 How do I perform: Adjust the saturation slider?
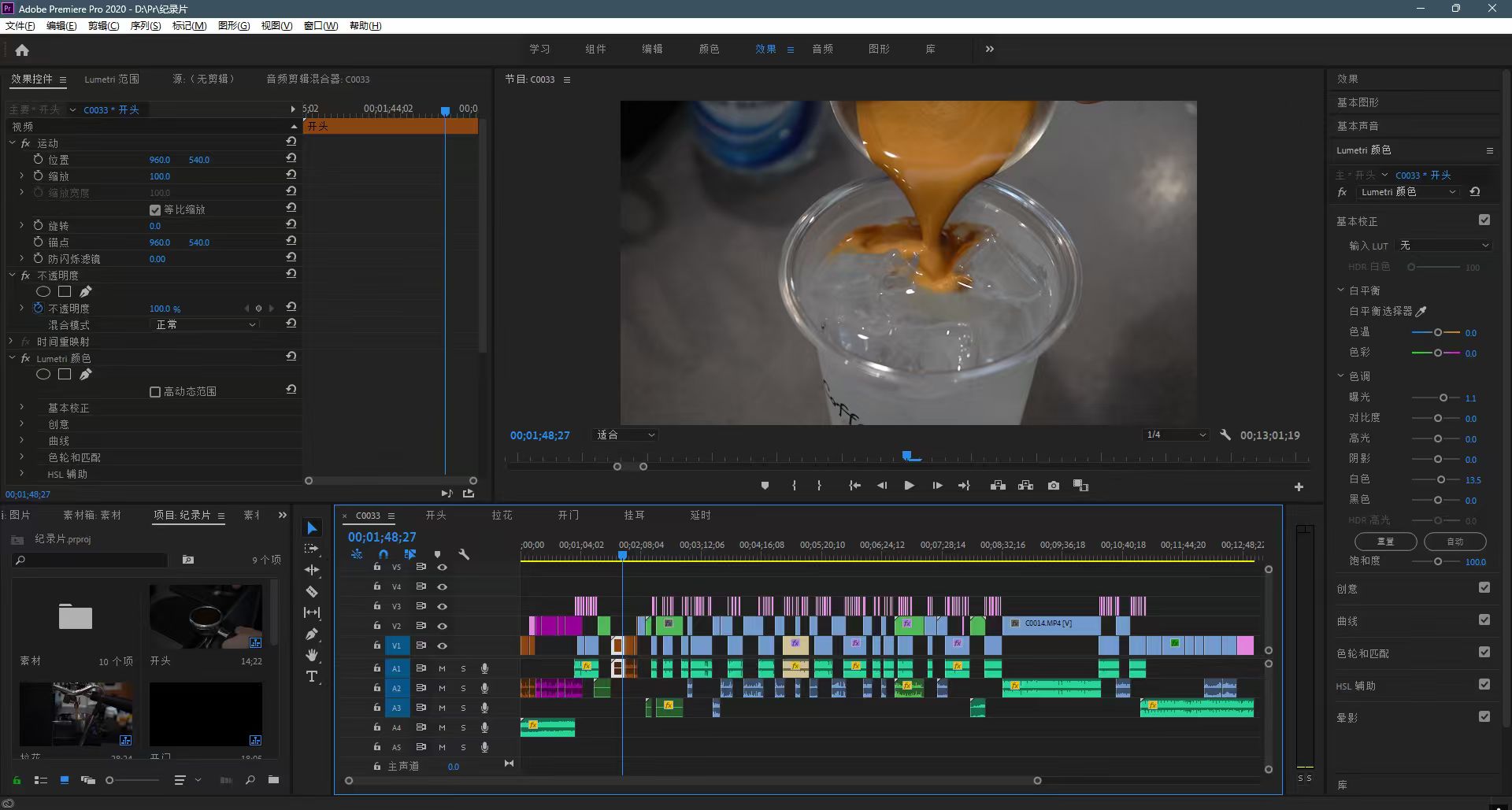click(1438, 561)
